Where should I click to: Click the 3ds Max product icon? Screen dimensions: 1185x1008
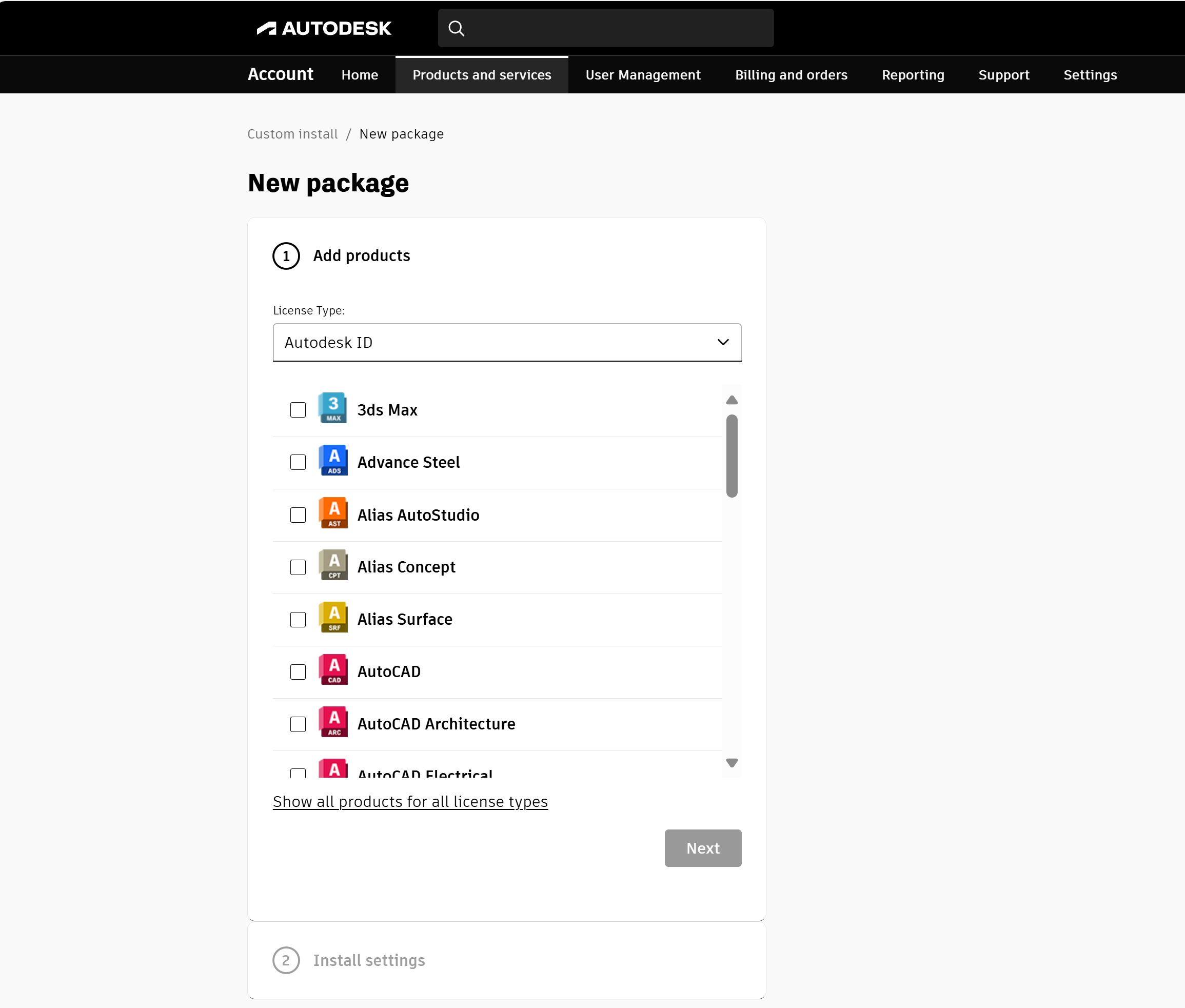tap(333, 408)
